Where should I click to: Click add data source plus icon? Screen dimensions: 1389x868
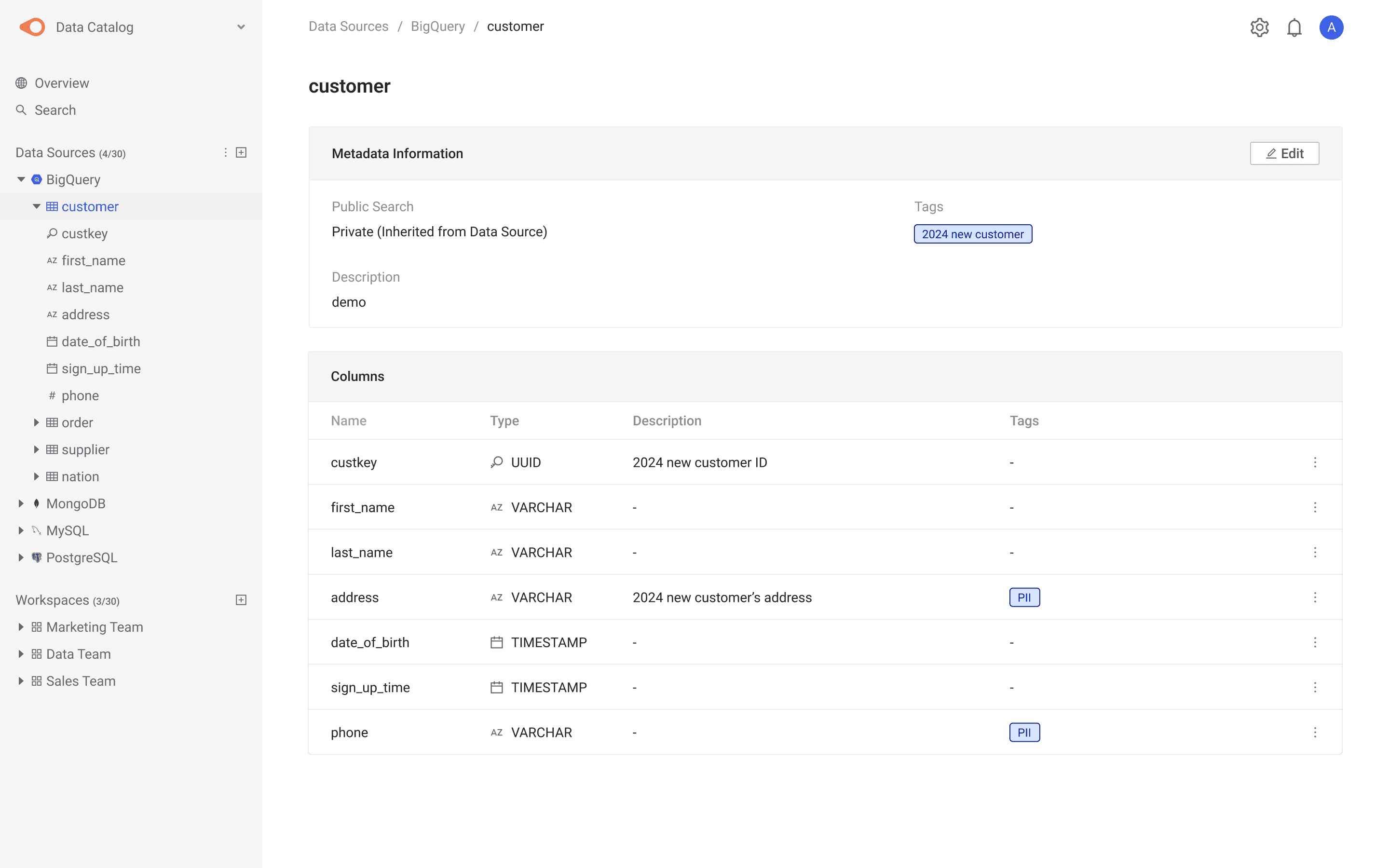[241, 152]
